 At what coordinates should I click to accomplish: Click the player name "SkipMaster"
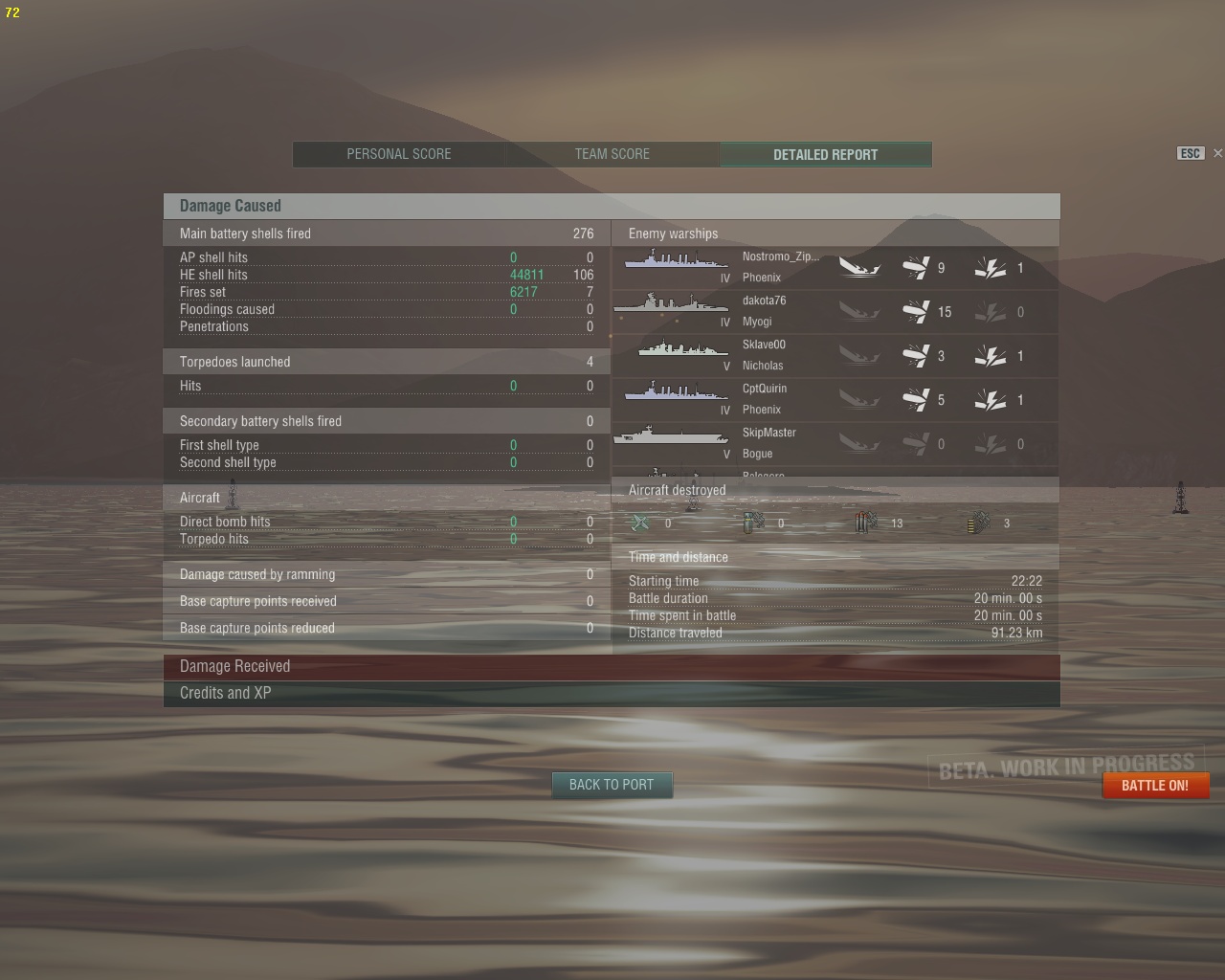pyautogui.click(x=769, y=433)
